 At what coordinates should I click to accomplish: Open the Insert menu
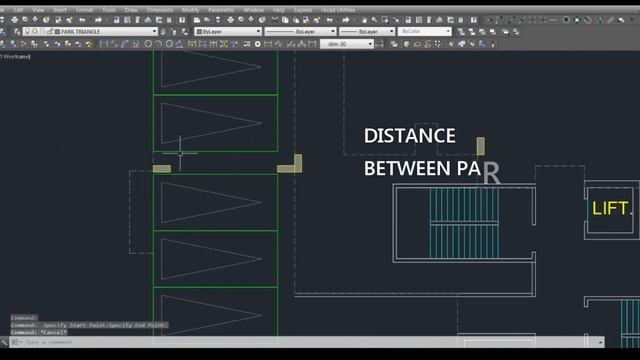pos(60,10)
